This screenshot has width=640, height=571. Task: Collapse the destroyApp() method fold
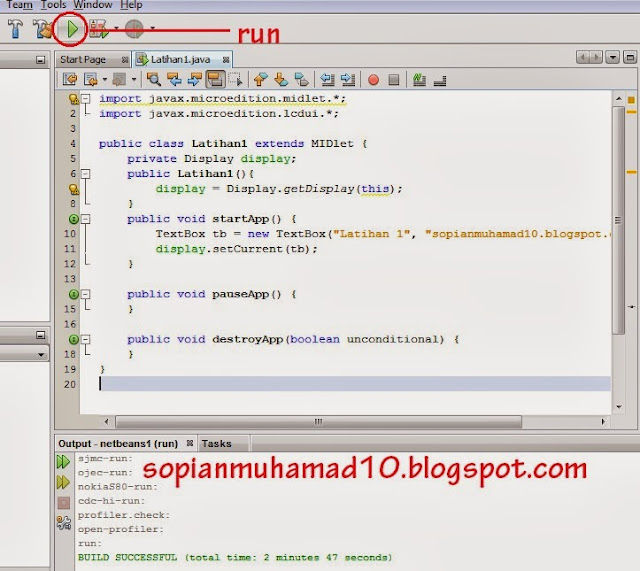86,340
